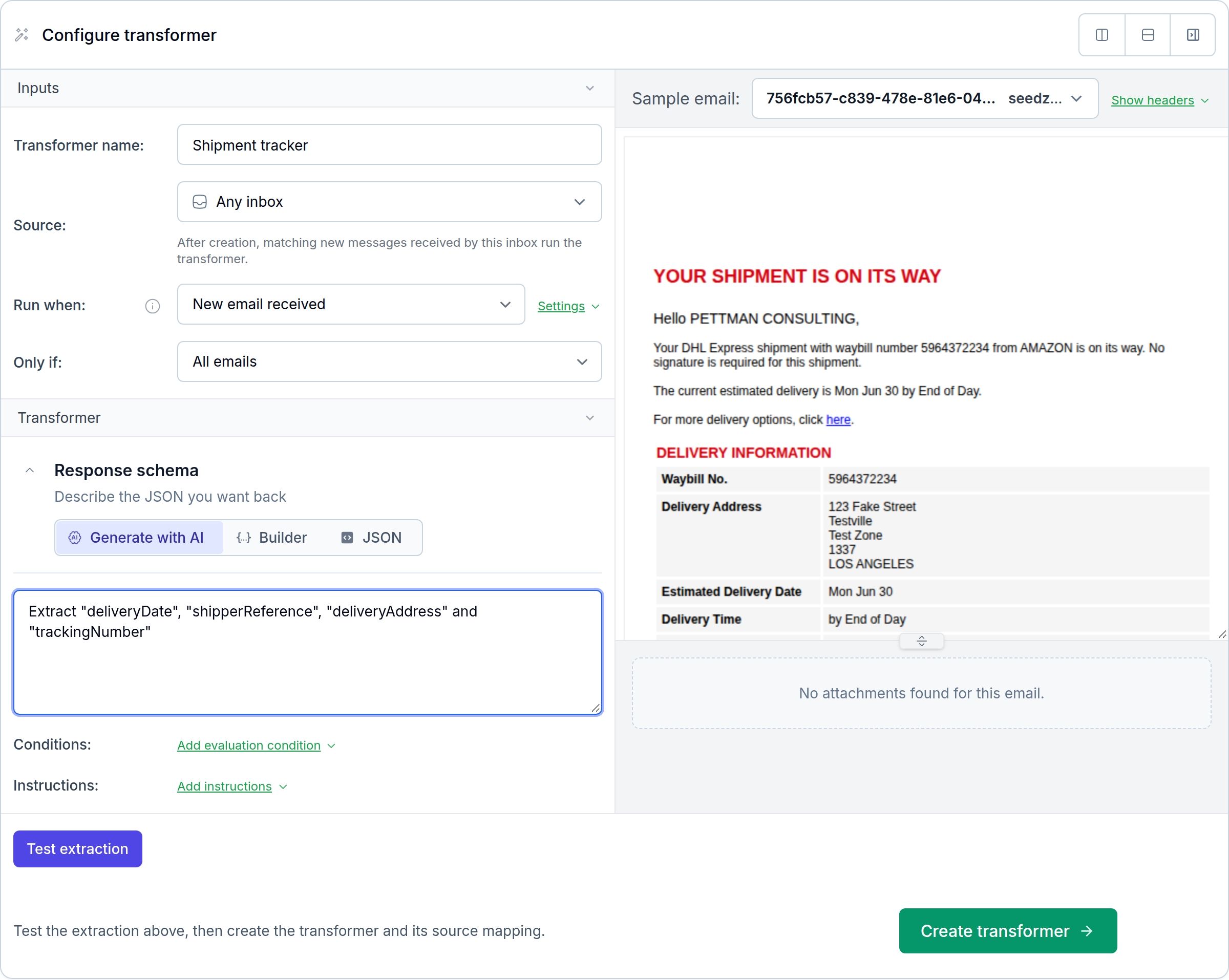The height and width of the screenshot is (980, 1229).
Task: Select the side-by-side split layout icon
Action: (1102, 35)
